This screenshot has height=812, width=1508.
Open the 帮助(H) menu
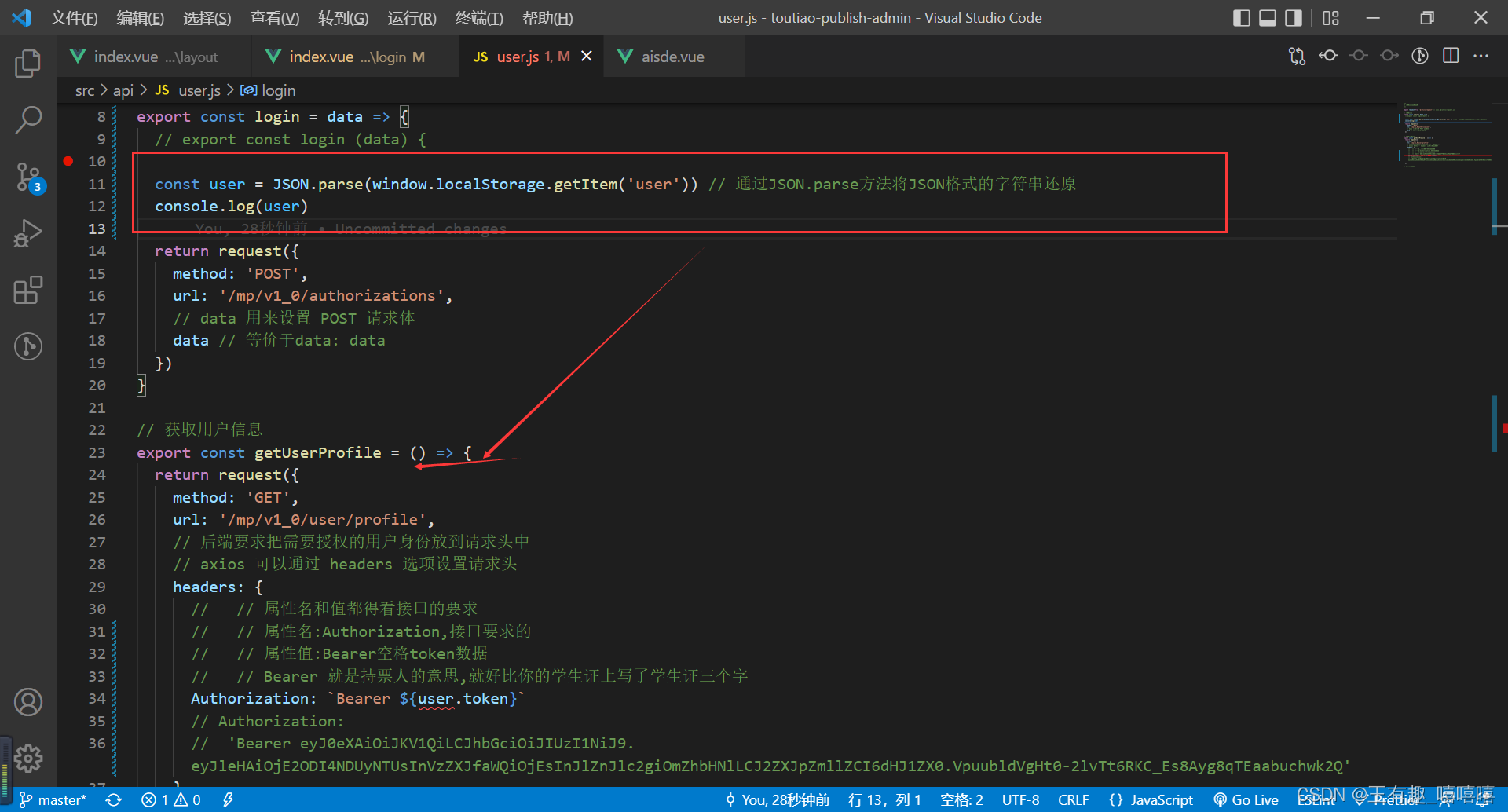point(547,18)
